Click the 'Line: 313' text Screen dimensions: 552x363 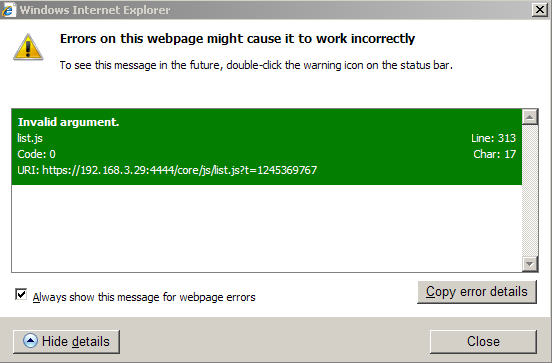pos(493,138)
